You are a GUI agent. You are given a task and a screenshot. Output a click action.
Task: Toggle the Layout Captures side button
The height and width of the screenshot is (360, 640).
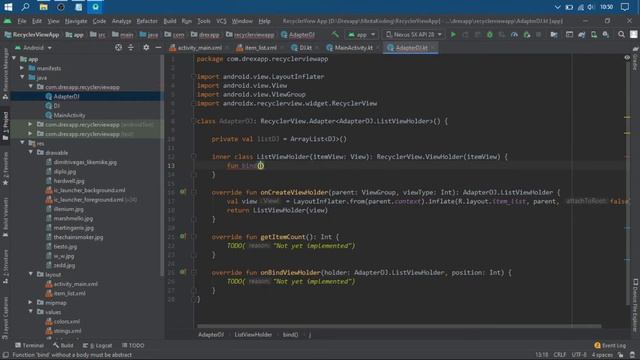pos(5,318)
